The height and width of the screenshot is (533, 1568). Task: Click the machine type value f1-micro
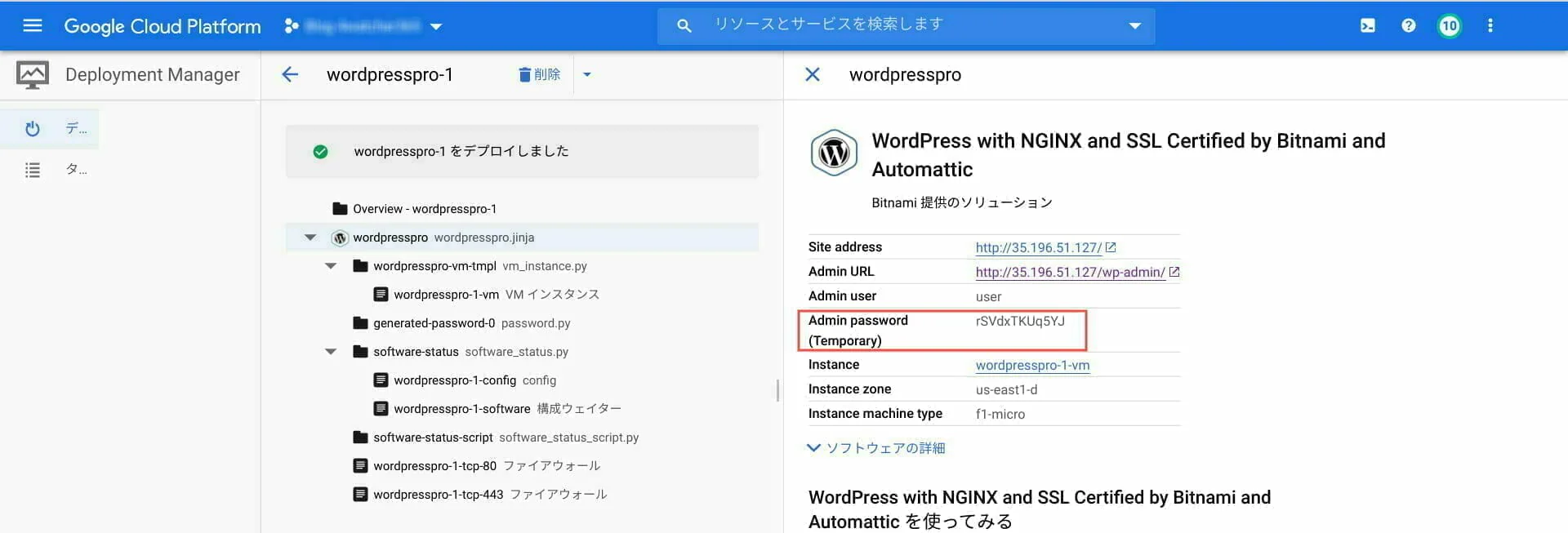[x=1000, y=415]
